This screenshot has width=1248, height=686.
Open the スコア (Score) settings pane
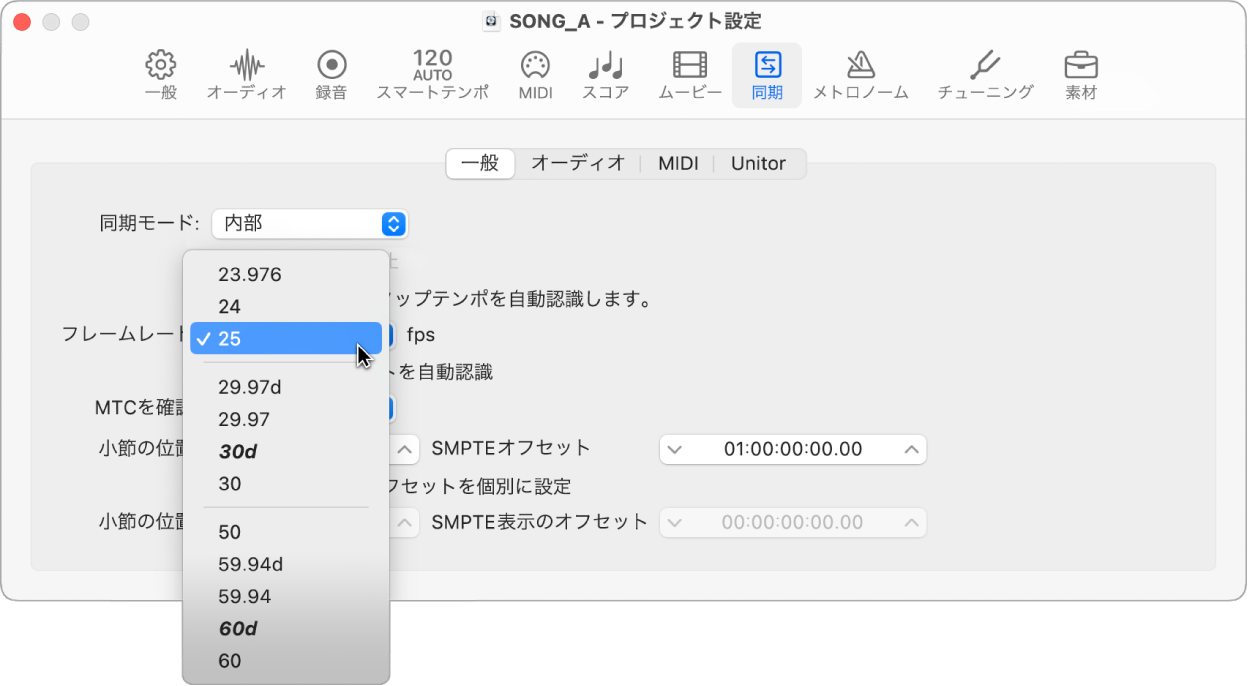(x=604, y=75)
